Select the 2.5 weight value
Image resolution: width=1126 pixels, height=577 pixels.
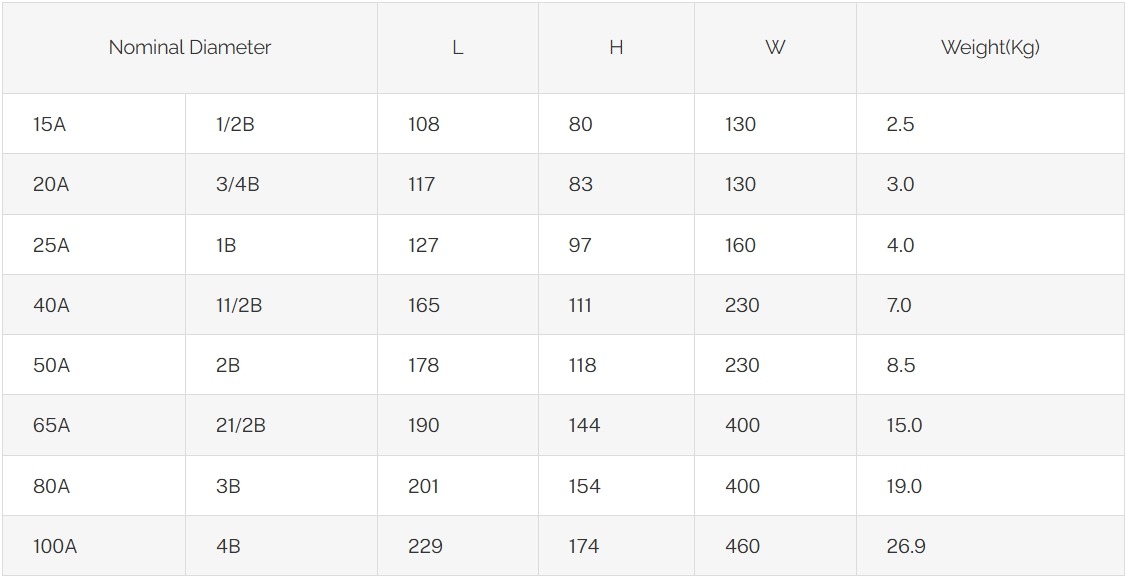[x=900, y=125]
